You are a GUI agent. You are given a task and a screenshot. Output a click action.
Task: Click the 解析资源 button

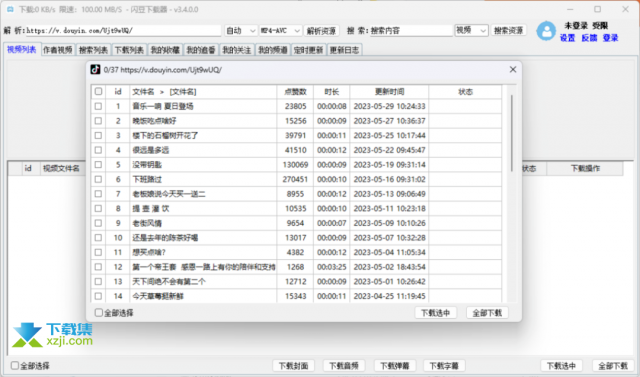321,31
